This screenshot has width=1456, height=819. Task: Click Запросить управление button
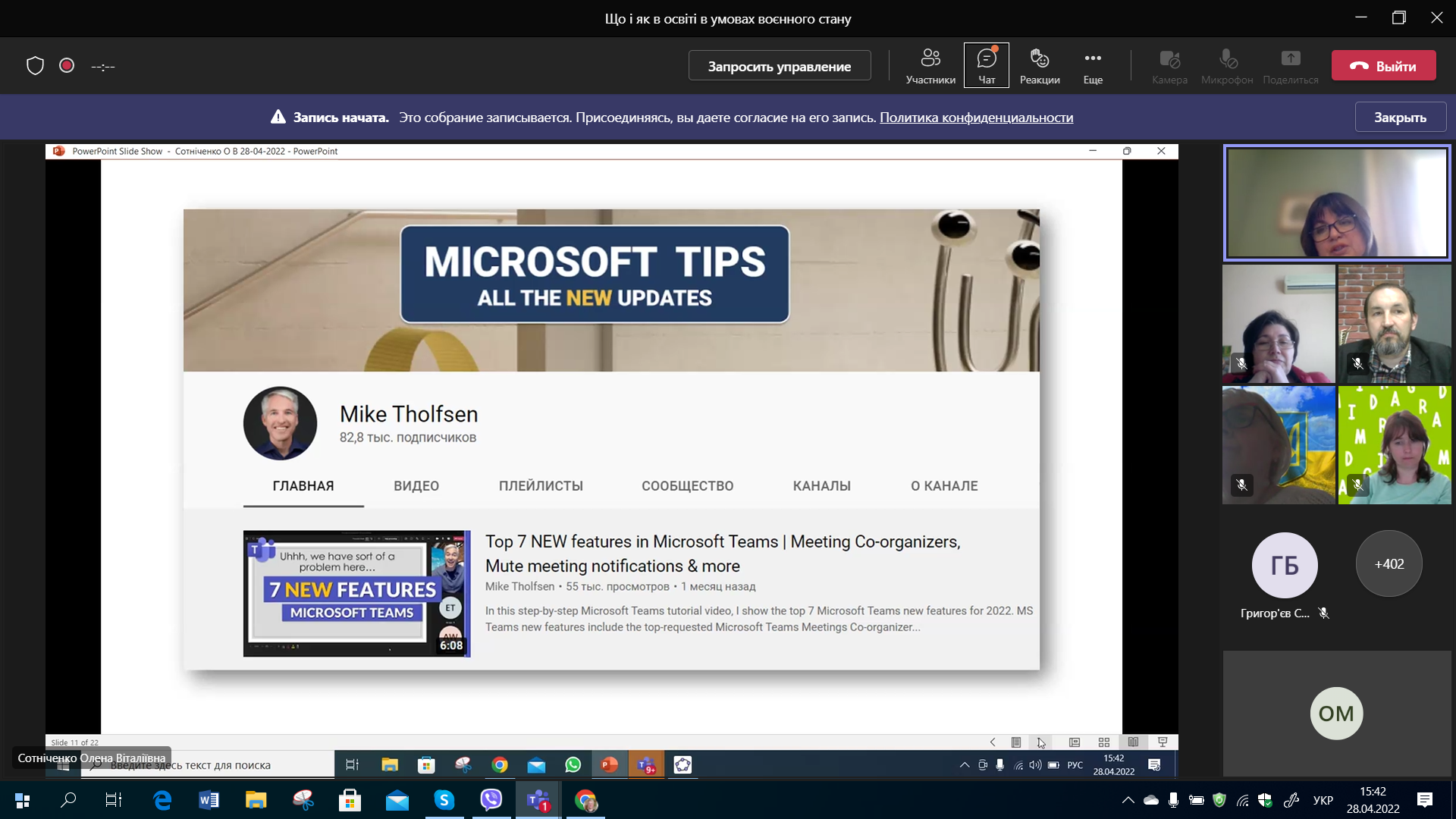tap(780, 66)
